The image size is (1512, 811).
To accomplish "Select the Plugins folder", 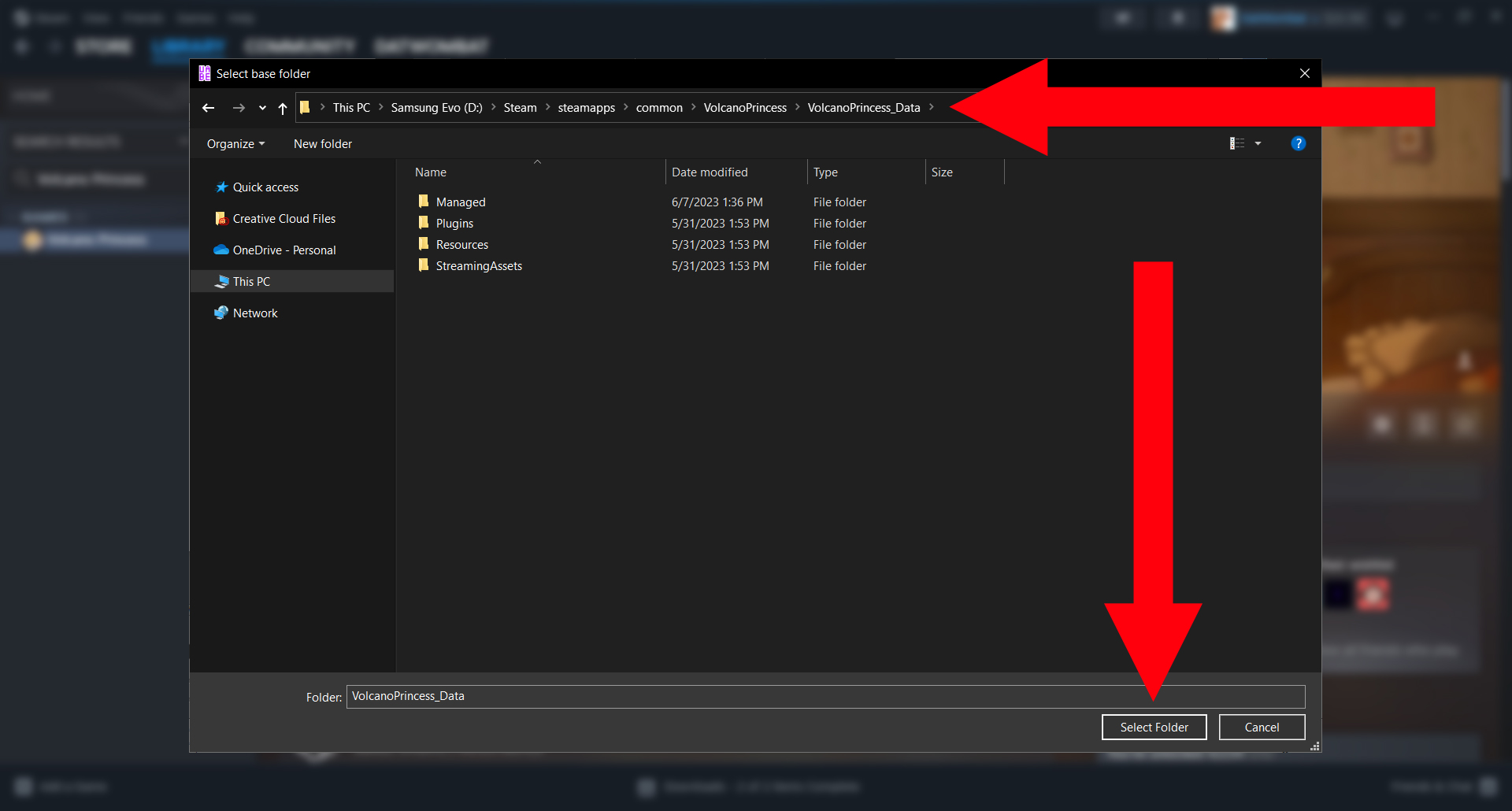I will [454, 224].
